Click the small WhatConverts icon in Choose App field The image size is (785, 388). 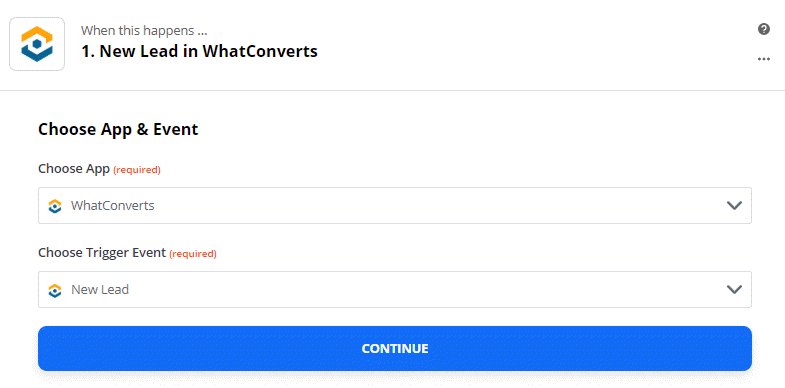(55, 206)
